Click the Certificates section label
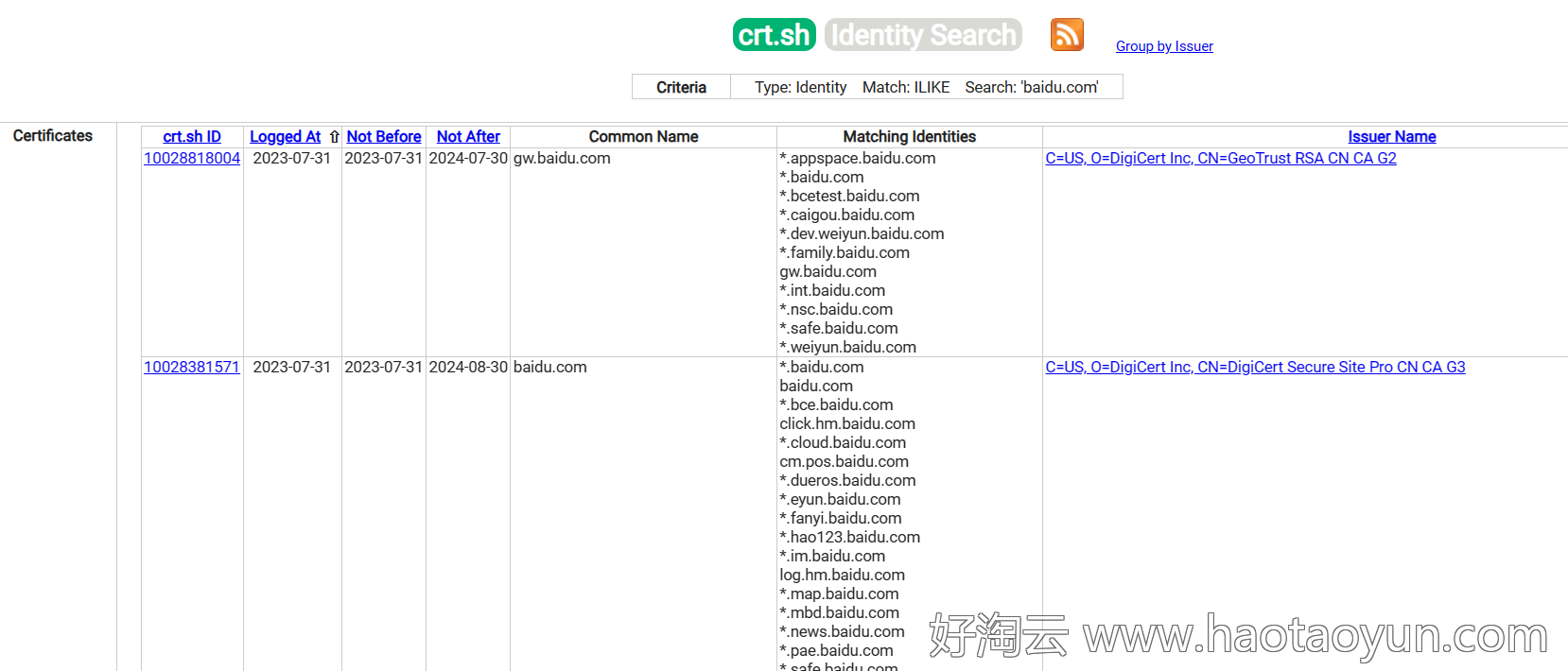This screenshot has width=1568, height=671. coord(53,136)
